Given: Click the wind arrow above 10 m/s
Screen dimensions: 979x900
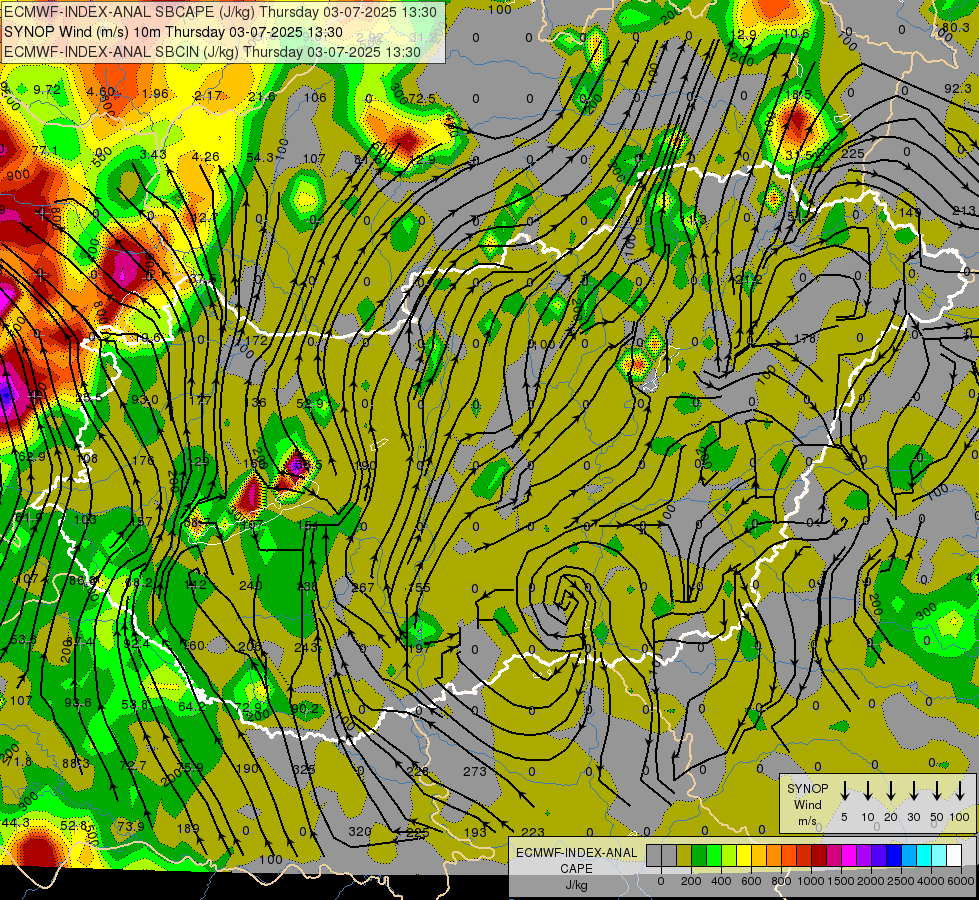Looking at the screenshot, I should click(x=867, y=791).
